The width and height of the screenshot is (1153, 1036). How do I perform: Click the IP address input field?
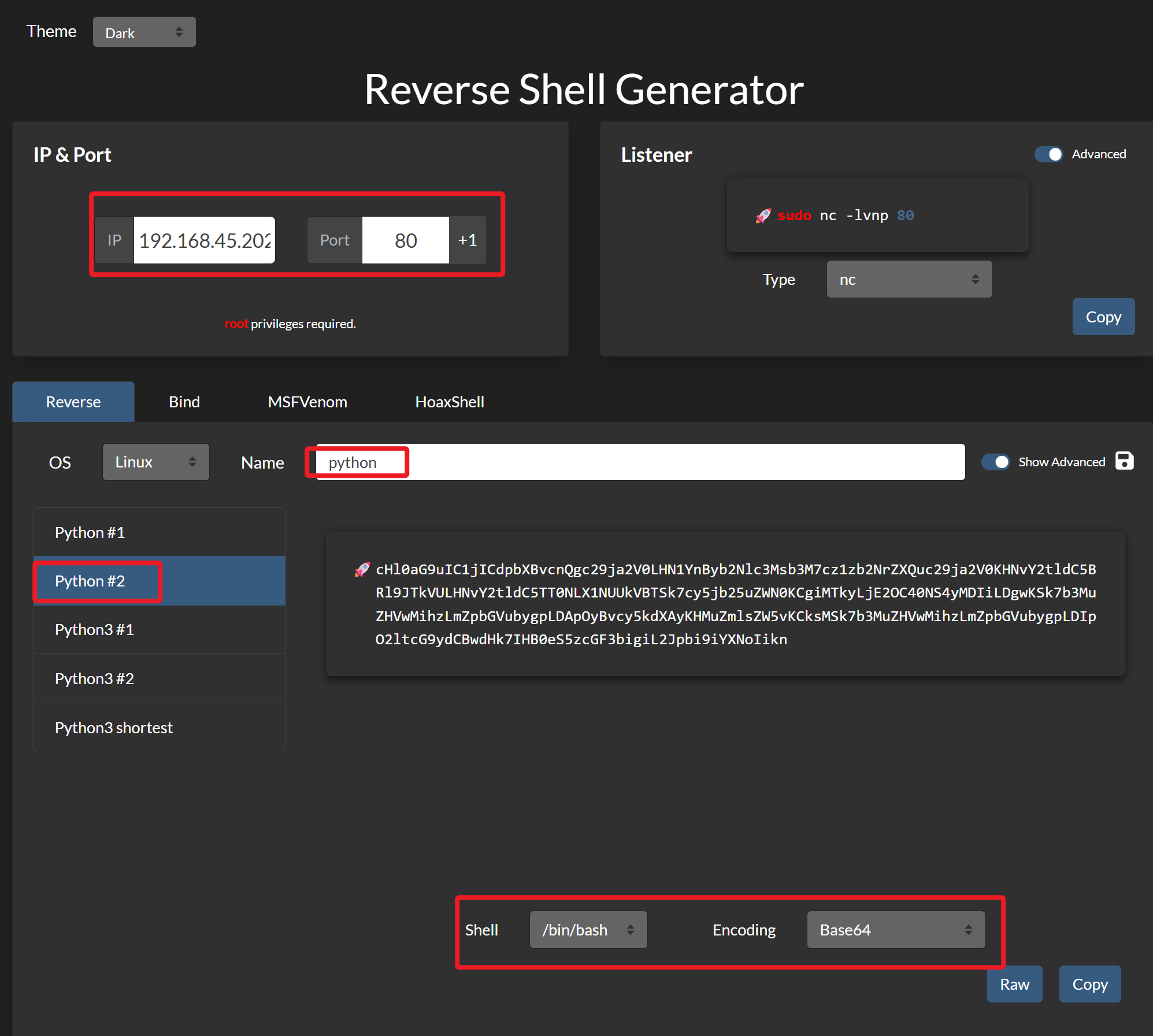[205, 240]
